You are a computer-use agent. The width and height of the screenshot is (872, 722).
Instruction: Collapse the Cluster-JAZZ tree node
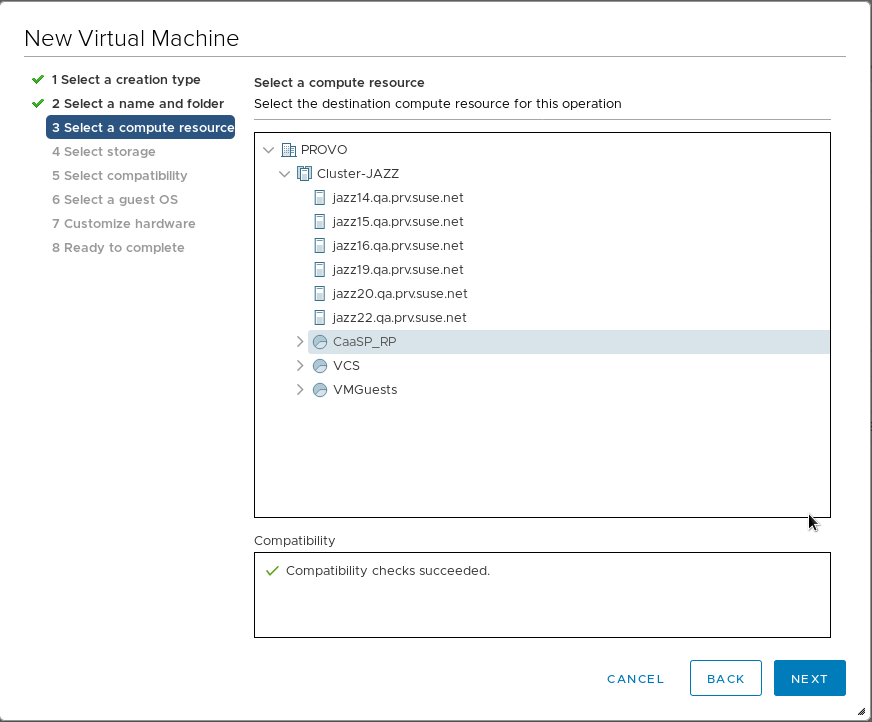tap(284, 174)
